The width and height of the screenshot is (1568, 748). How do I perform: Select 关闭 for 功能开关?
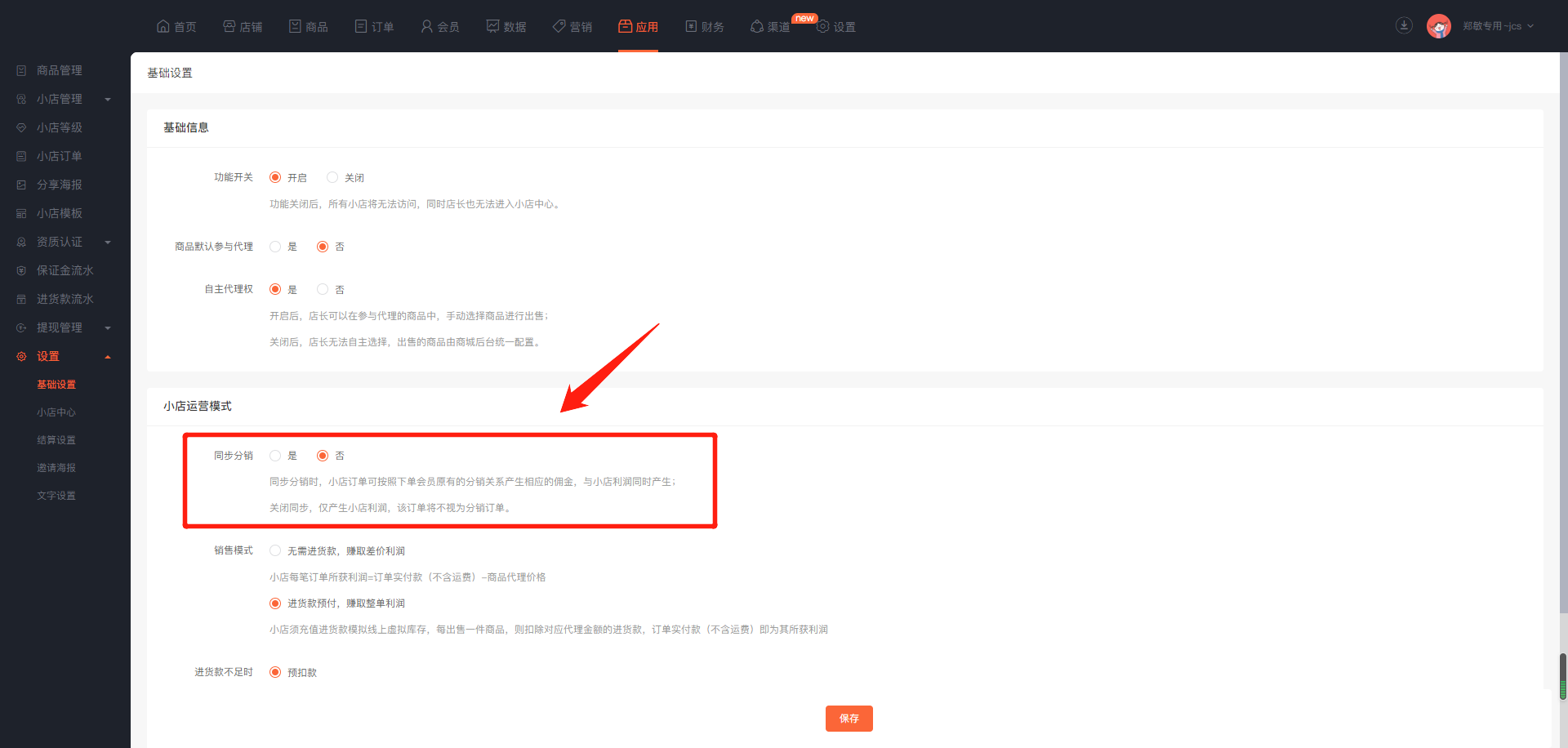(332, 177)
